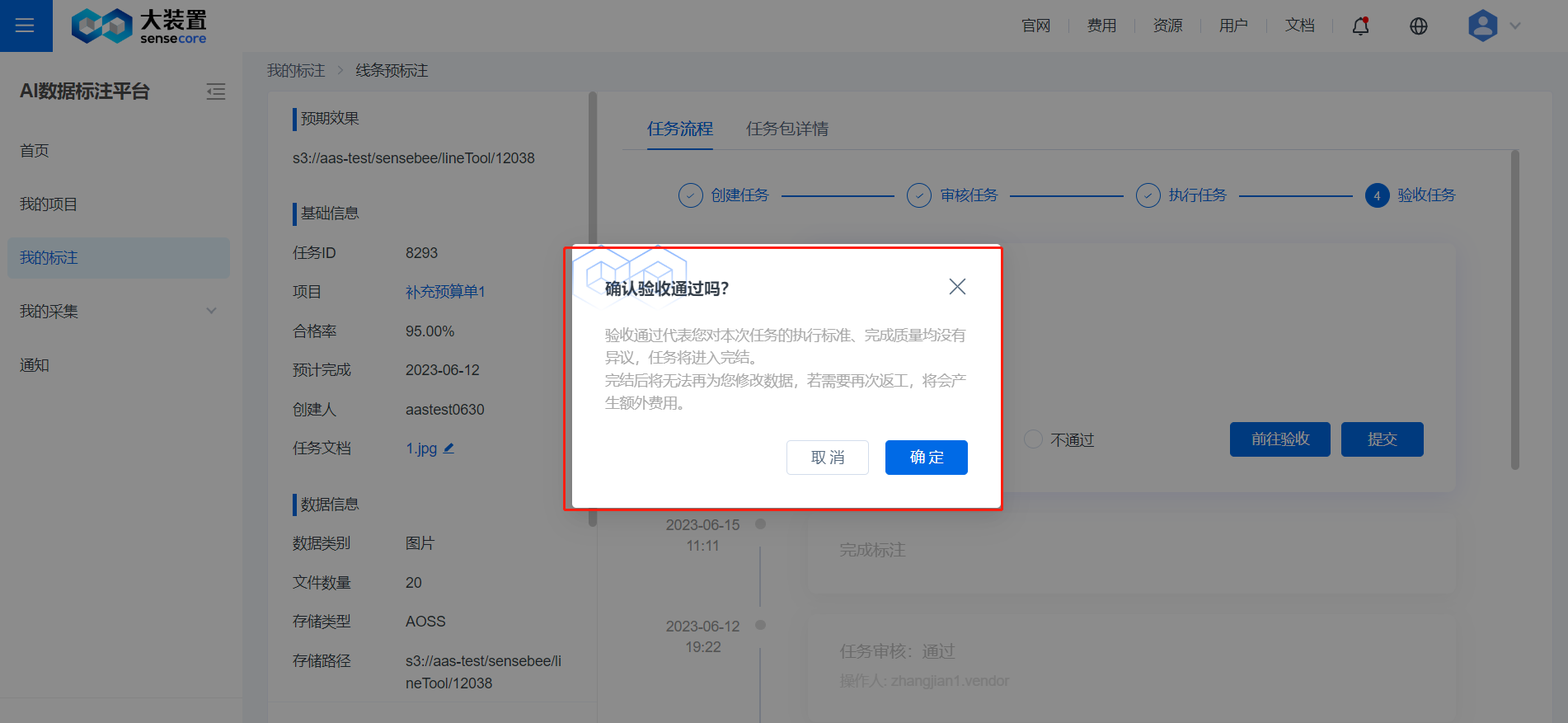Click the 数据类别 value 图片
This screenshot has width=1568, height=723.
click(420, 543)
